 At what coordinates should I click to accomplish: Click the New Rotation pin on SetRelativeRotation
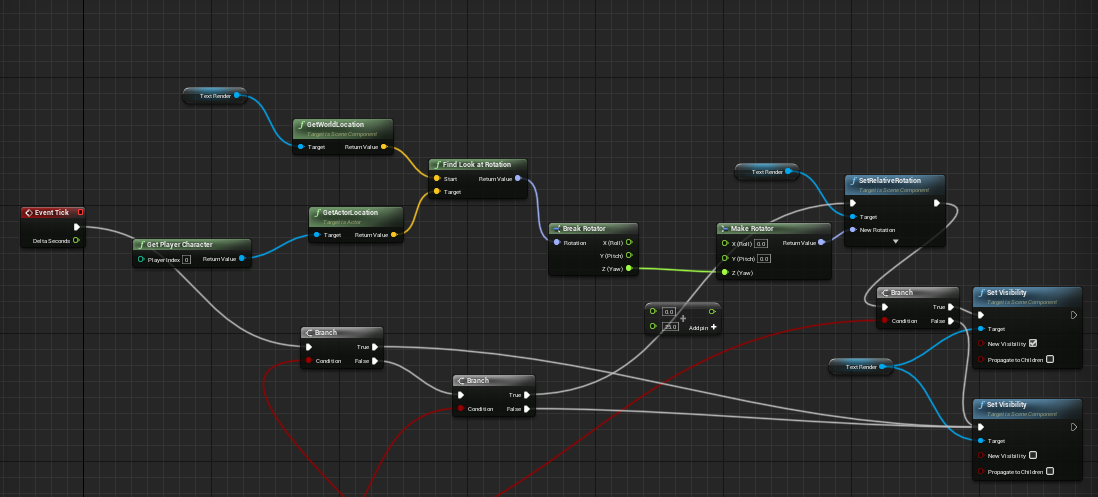click(852, 229)
